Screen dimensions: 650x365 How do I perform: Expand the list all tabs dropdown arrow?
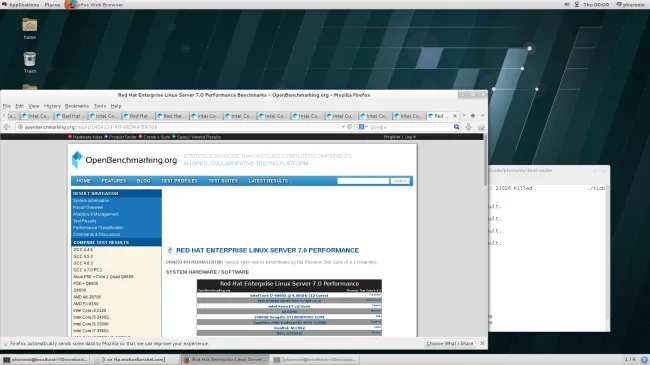(483, 116)
